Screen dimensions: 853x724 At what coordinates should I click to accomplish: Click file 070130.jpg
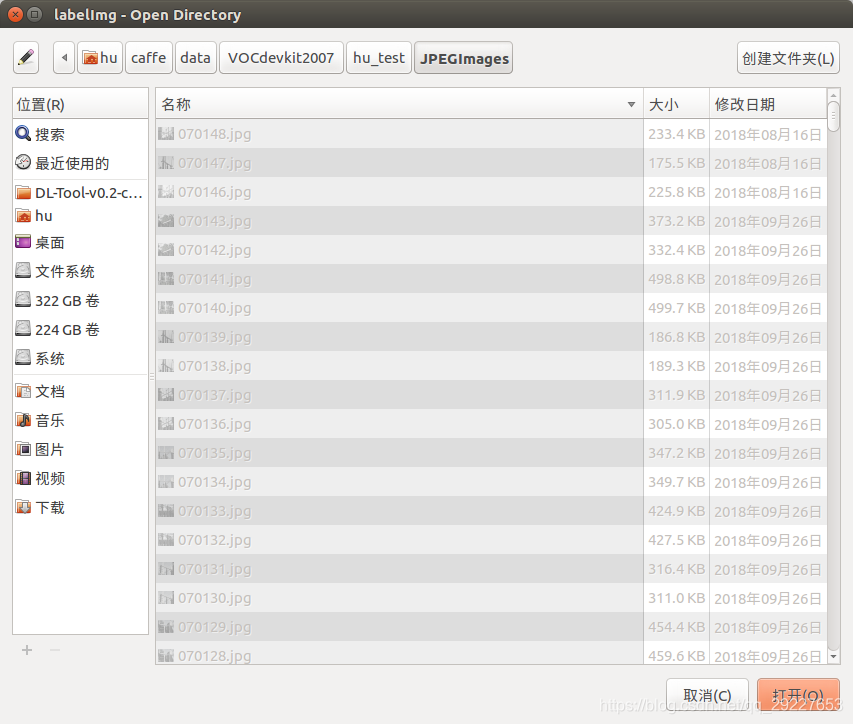click(399, 598)
